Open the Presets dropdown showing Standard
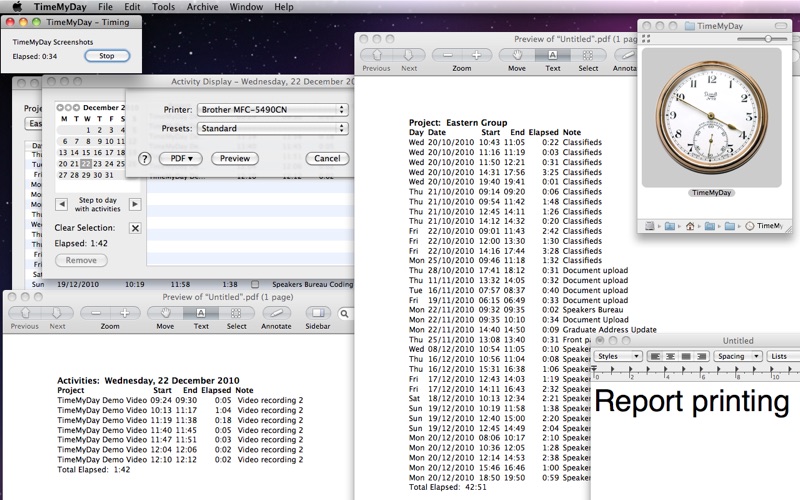The height and width of the screenshot is (500, 800). click(x=273, y=129)
